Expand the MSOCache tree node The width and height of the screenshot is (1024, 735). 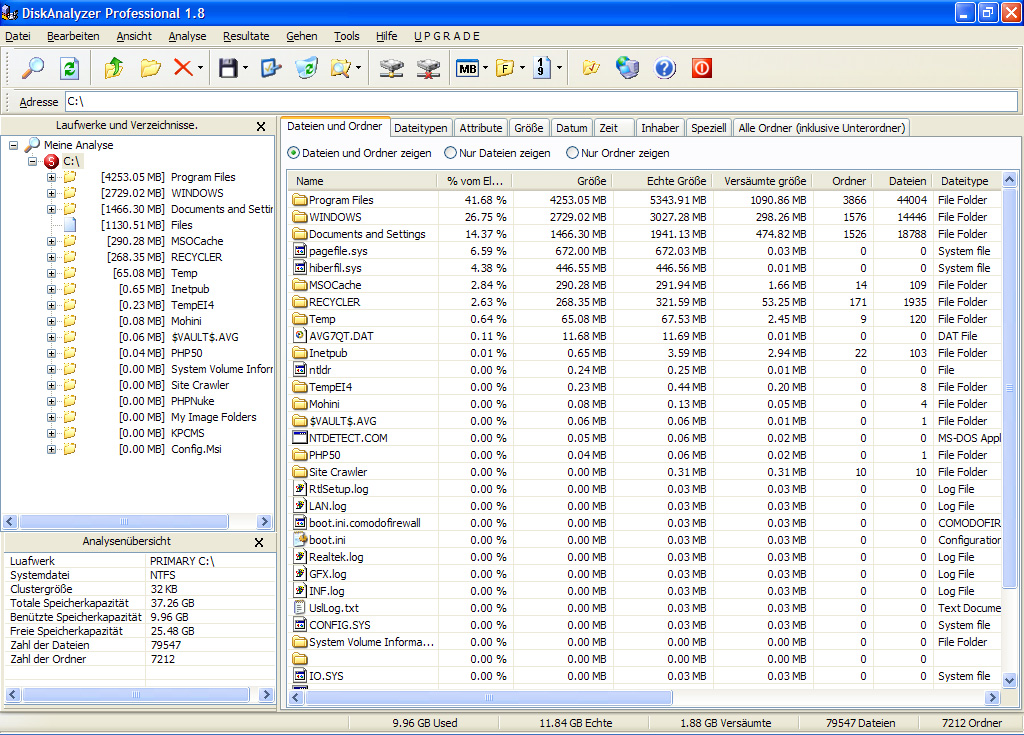coord(51,241)
